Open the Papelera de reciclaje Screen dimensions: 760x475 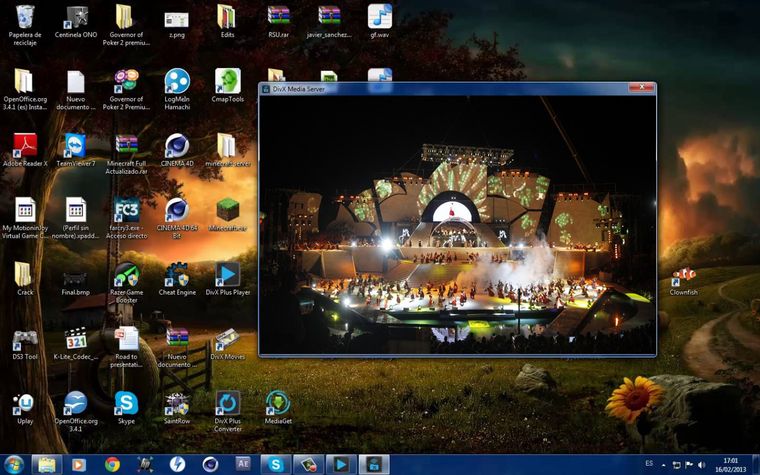coord(24,17)
